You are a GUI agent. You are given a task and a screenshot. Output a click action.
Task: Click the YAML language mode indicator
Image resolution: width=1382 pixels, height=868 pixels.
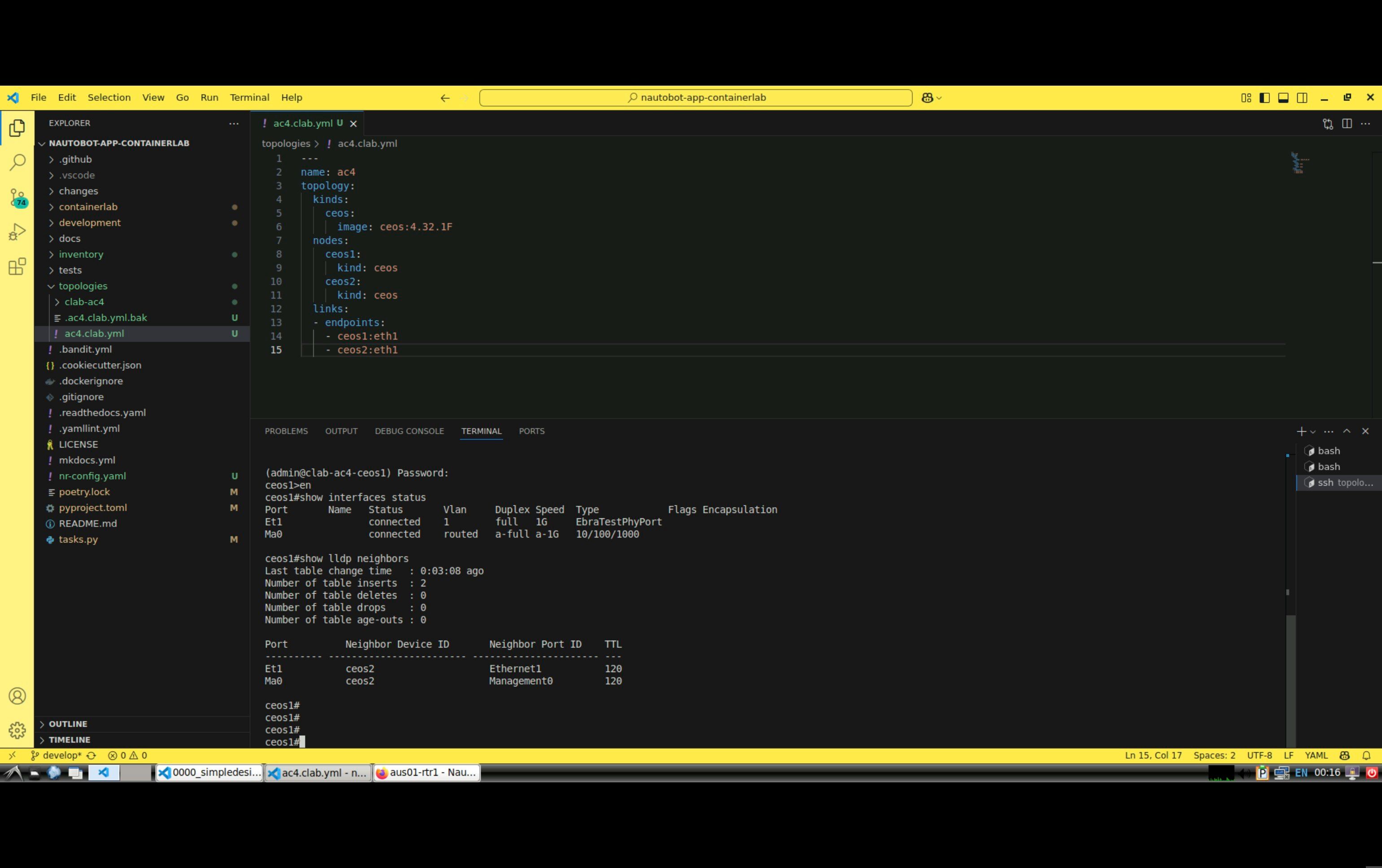pyautogui.click(x=1316, y=755)
